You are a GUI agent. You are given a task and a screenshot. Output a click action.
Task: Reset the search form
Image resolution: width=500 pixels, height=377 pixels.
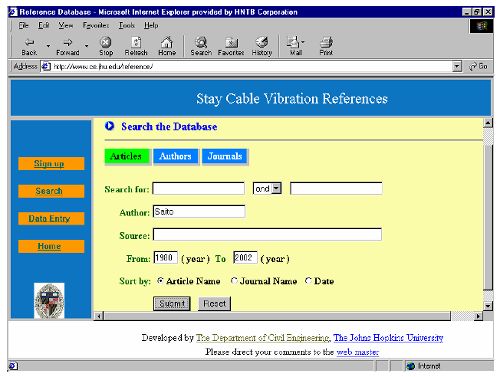(214, 304)
